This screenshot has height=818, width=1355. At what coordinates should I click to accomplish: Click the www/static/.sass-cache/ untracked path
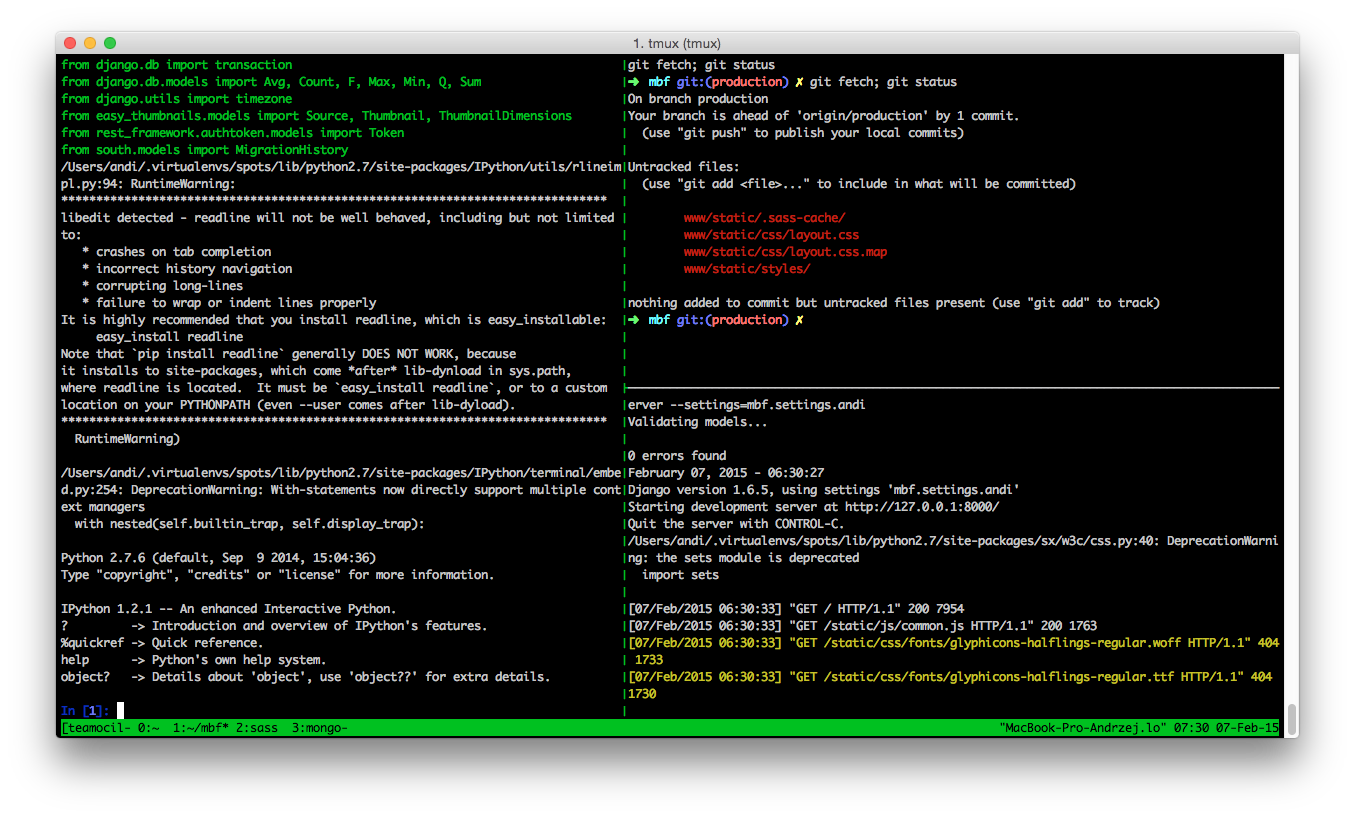(764, 218)
